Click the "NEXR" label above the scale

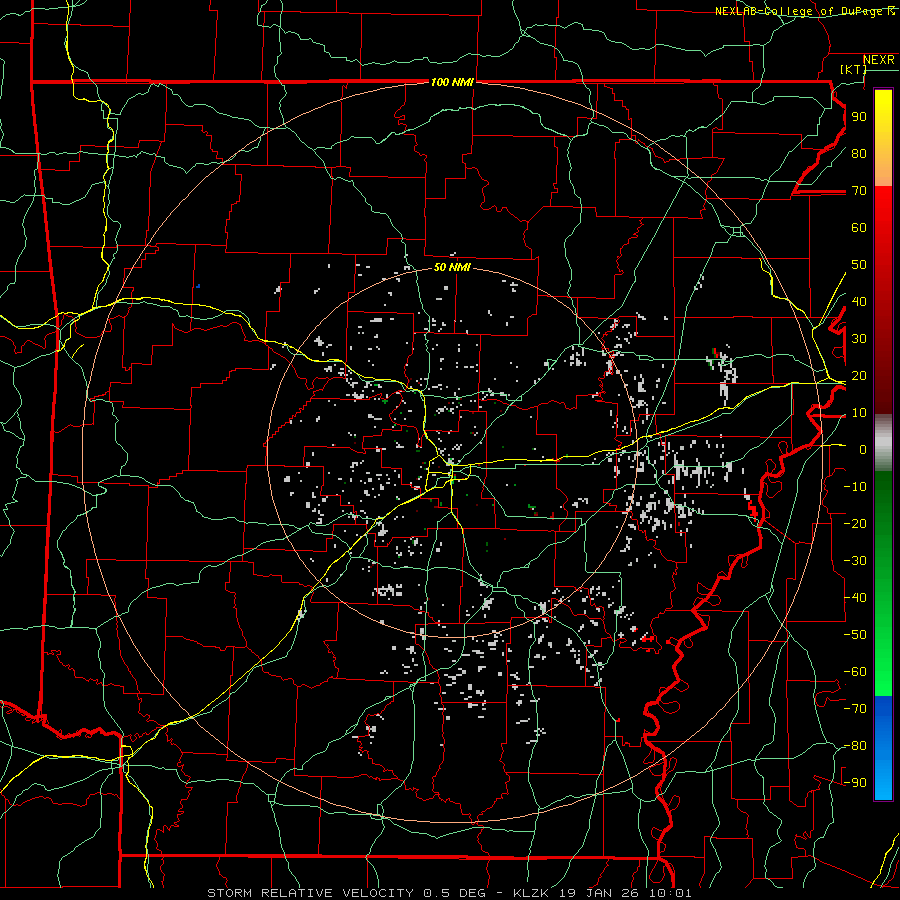tap(878, 60)
